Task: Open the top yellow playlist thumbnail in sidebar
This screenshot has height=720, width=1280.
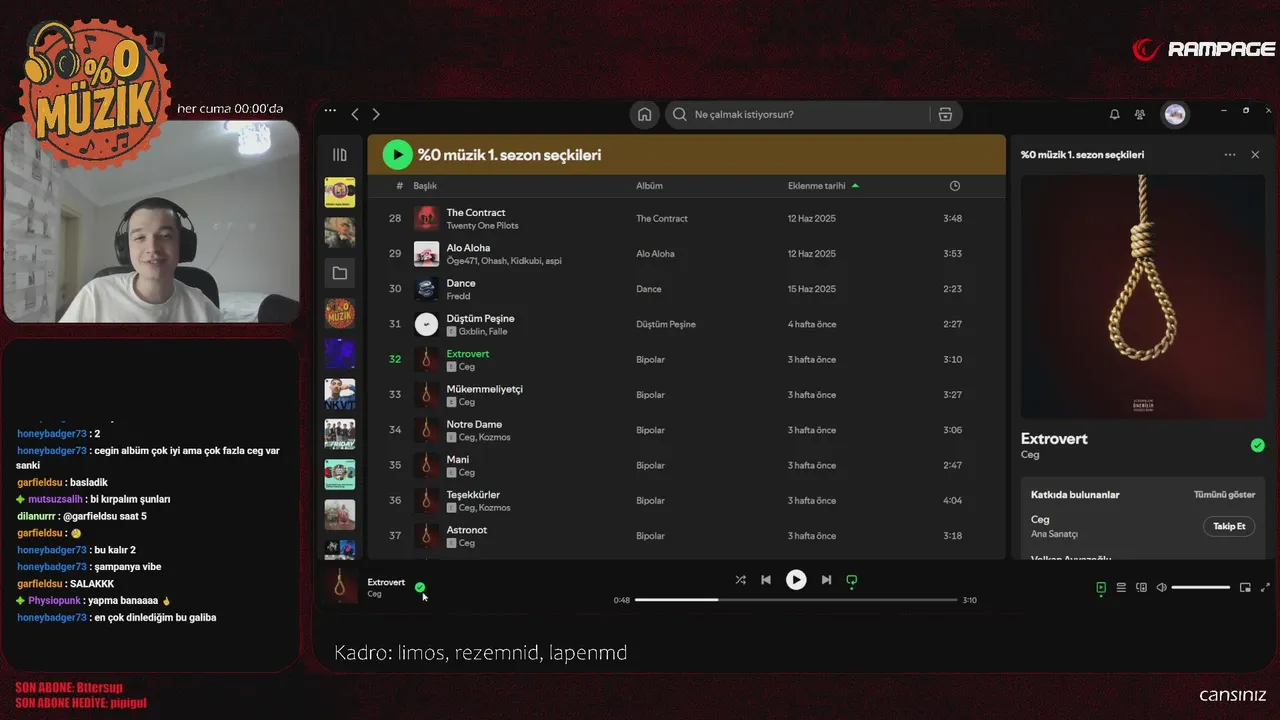Action: pyautogui.click(x=340, y=192)
